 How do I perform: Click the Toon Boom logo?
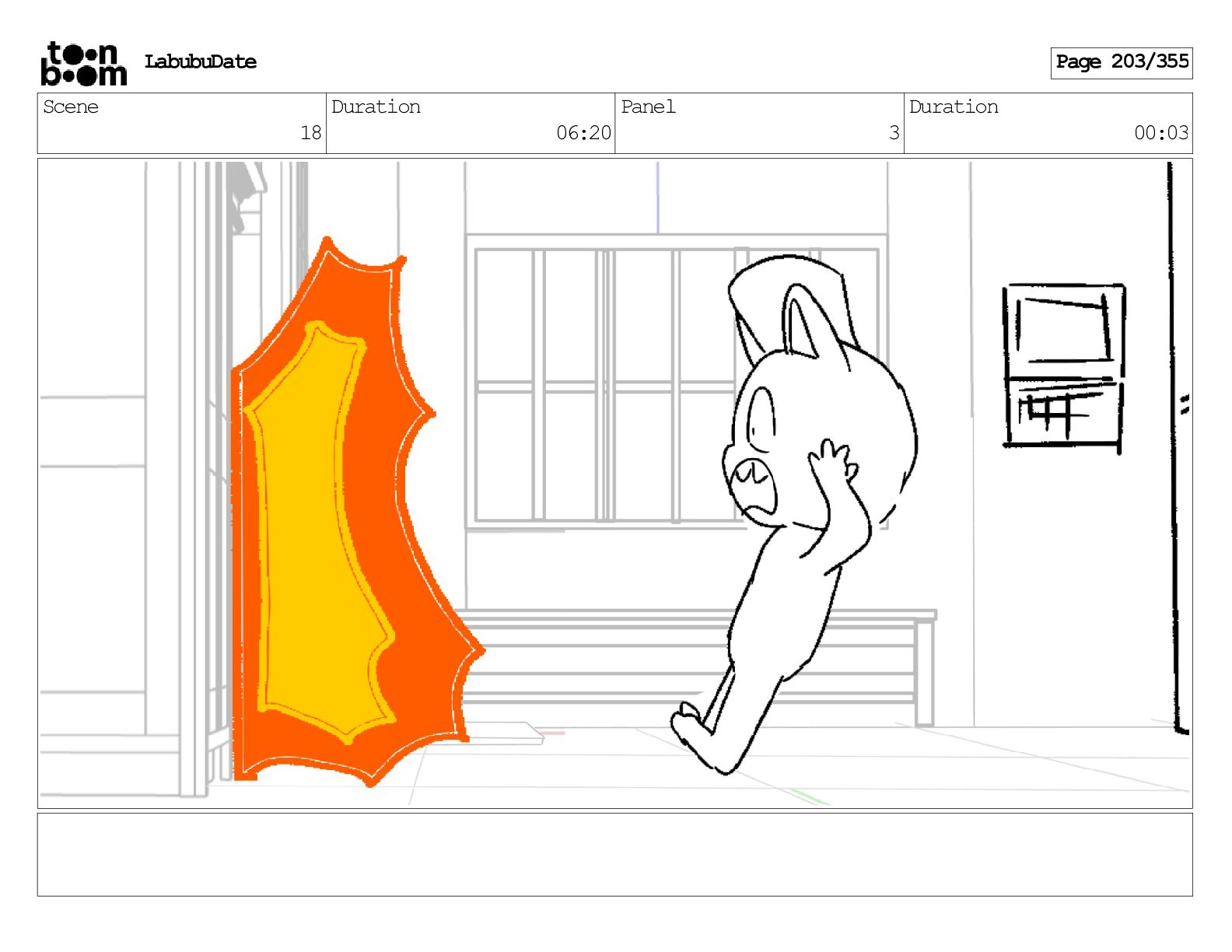pyautogui.click(x=83, y=63)
